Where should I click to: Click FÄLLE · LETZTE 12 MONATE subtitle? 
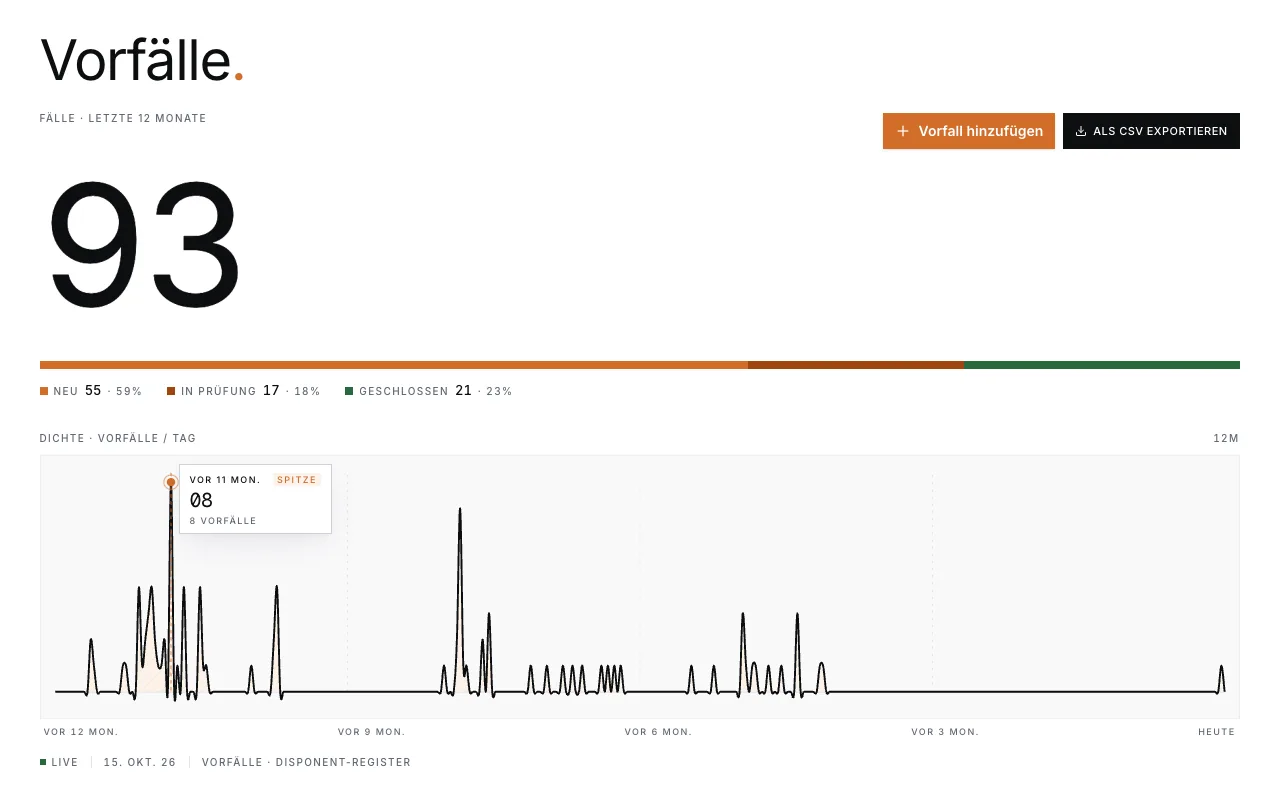click(123, 118)
